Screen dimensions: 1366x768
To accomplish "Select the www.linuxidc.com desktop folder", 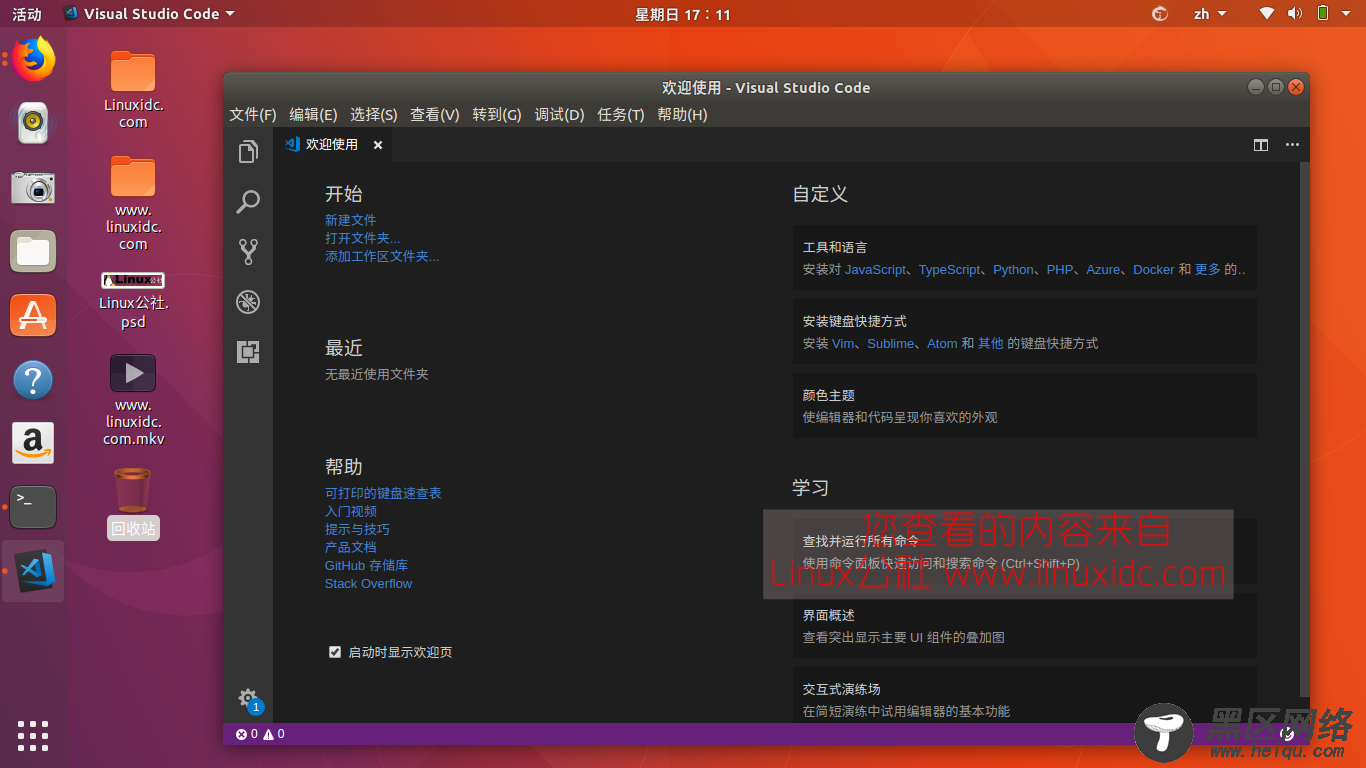I will click(x=133, y=203).
